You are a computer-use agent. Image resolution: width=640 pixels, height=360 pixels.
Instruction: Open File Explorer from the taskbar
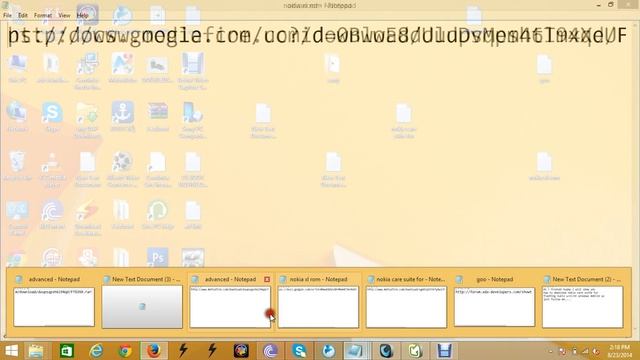coord(36,351)
